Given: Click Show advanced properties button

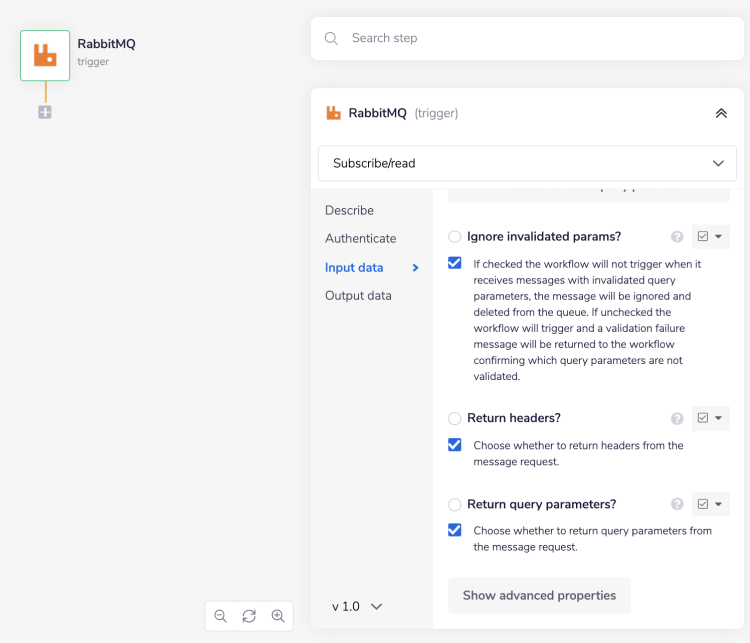Looking at the screenshot, I should click(x=539, y=595).
